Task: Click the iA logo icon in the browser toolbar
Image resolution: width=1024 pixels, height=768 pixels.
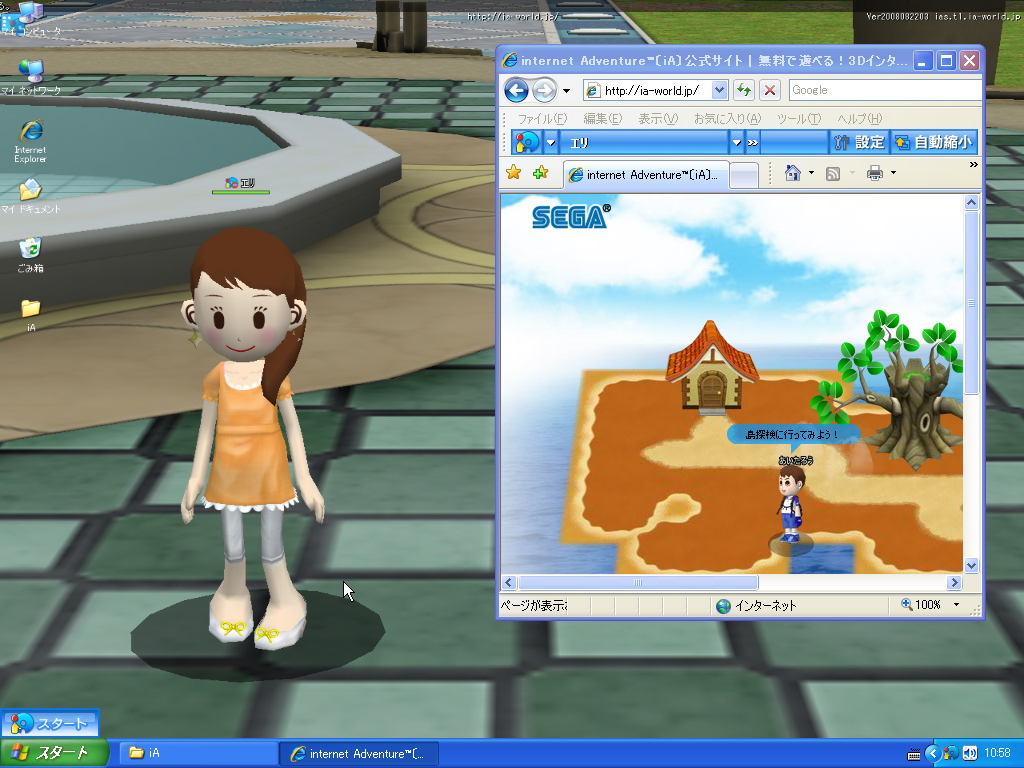Action: (x=526, y=142)
